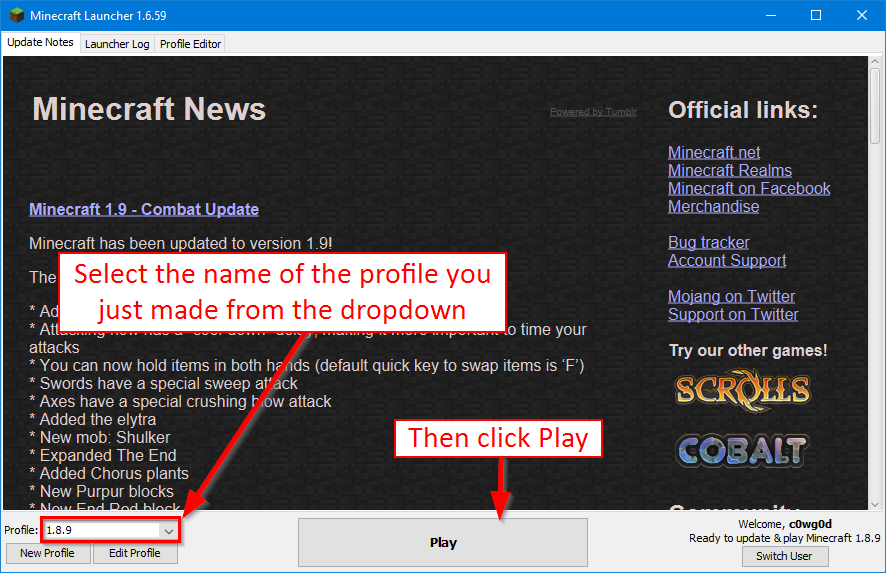Click the large Play button
Viewport: 886px width, 573px height.
[x=443, y=542]
